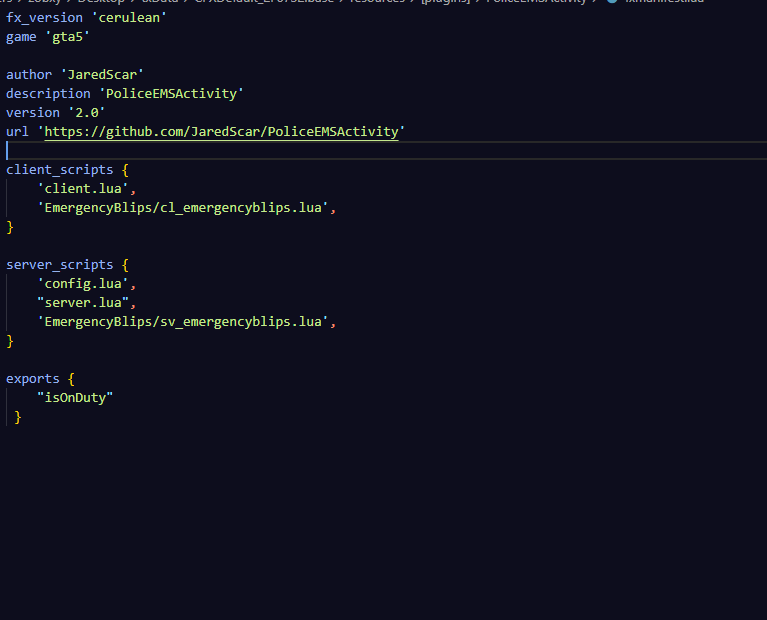Click the game keyword
The image size is (767, 620).
click(x=21, y=37)
